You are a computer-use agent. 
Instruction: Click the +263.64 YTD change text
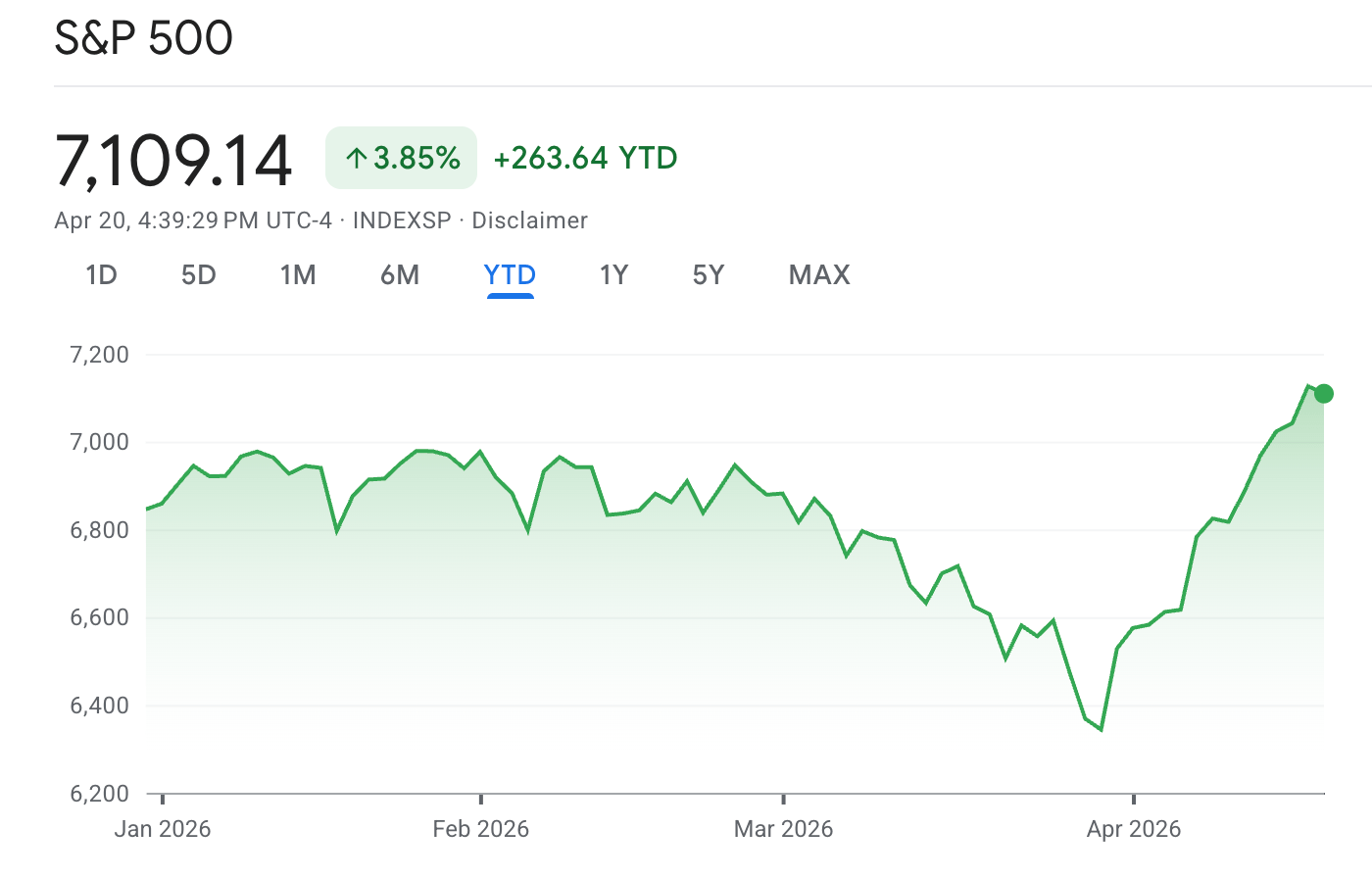pos(585,158)
